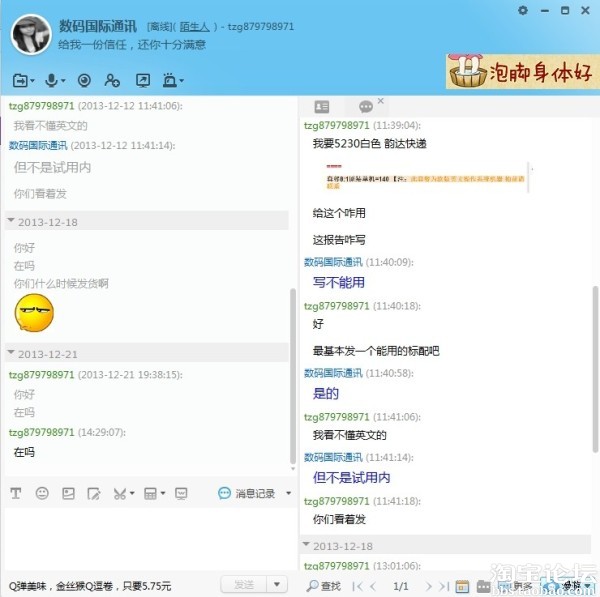Screen dimensions: 600x597
Task: Expand the calculator dropdown arrow
Action: click(x=163, y=493)
